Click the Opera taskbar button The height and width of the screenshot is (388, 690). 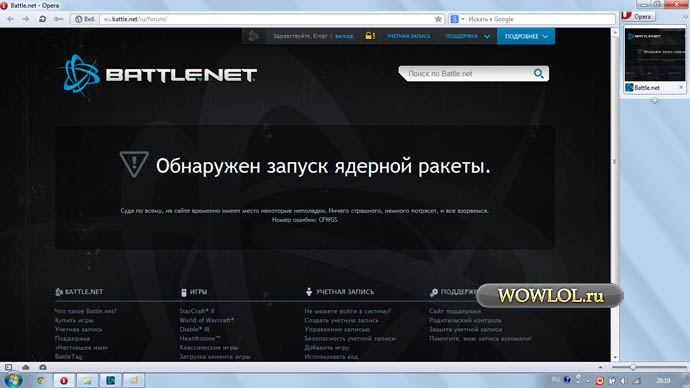point(64,381)
